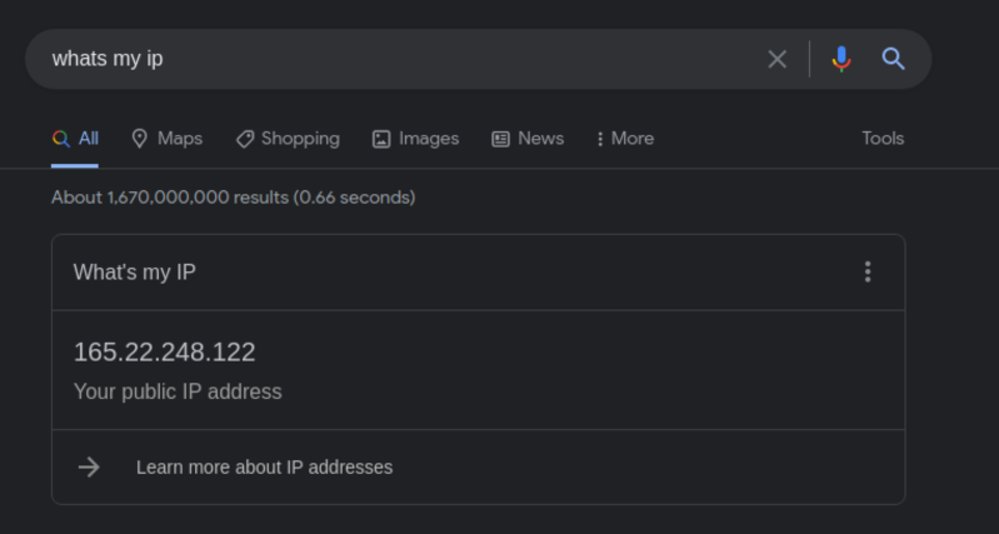This screenshot has width=999, height=534.
Task: Click the What's my IP card heading
Action: pyautogui.click(x=134, y=272)
